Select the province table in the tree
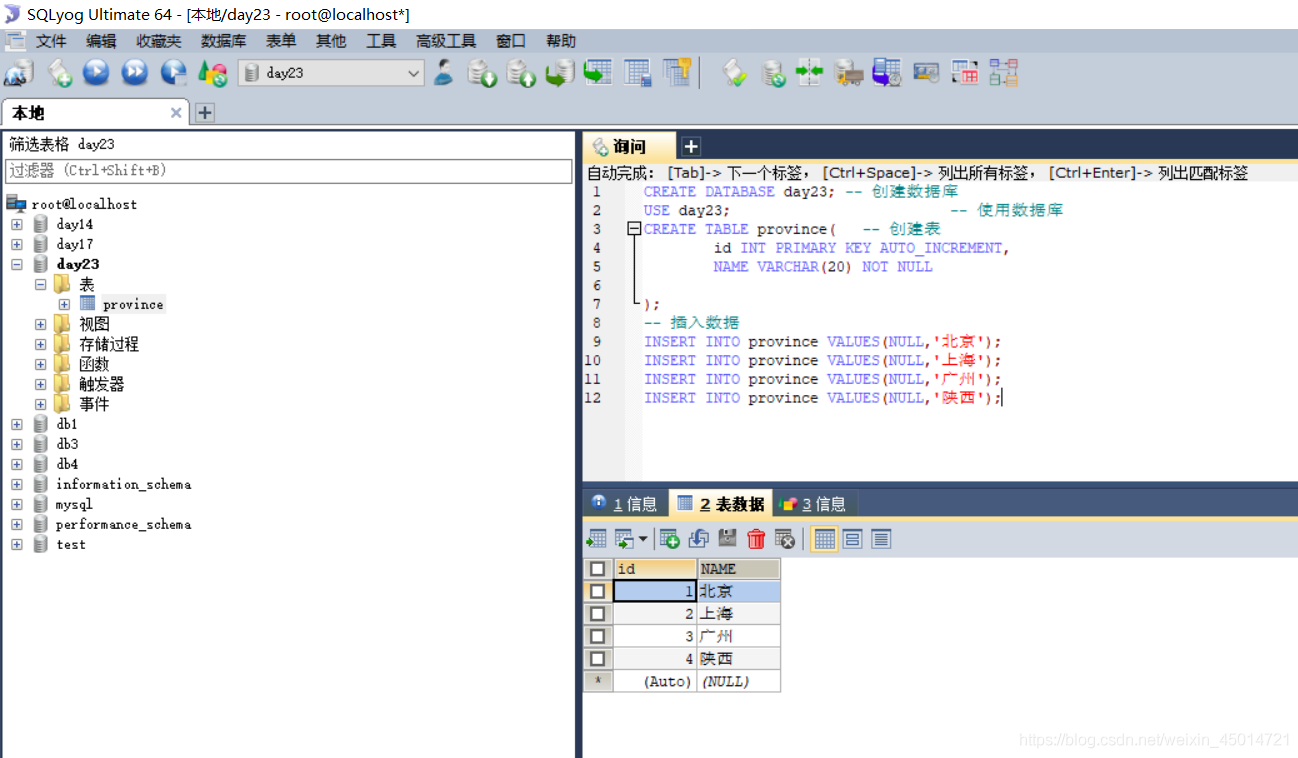The image size is (1298, 758). pos(133,304)
